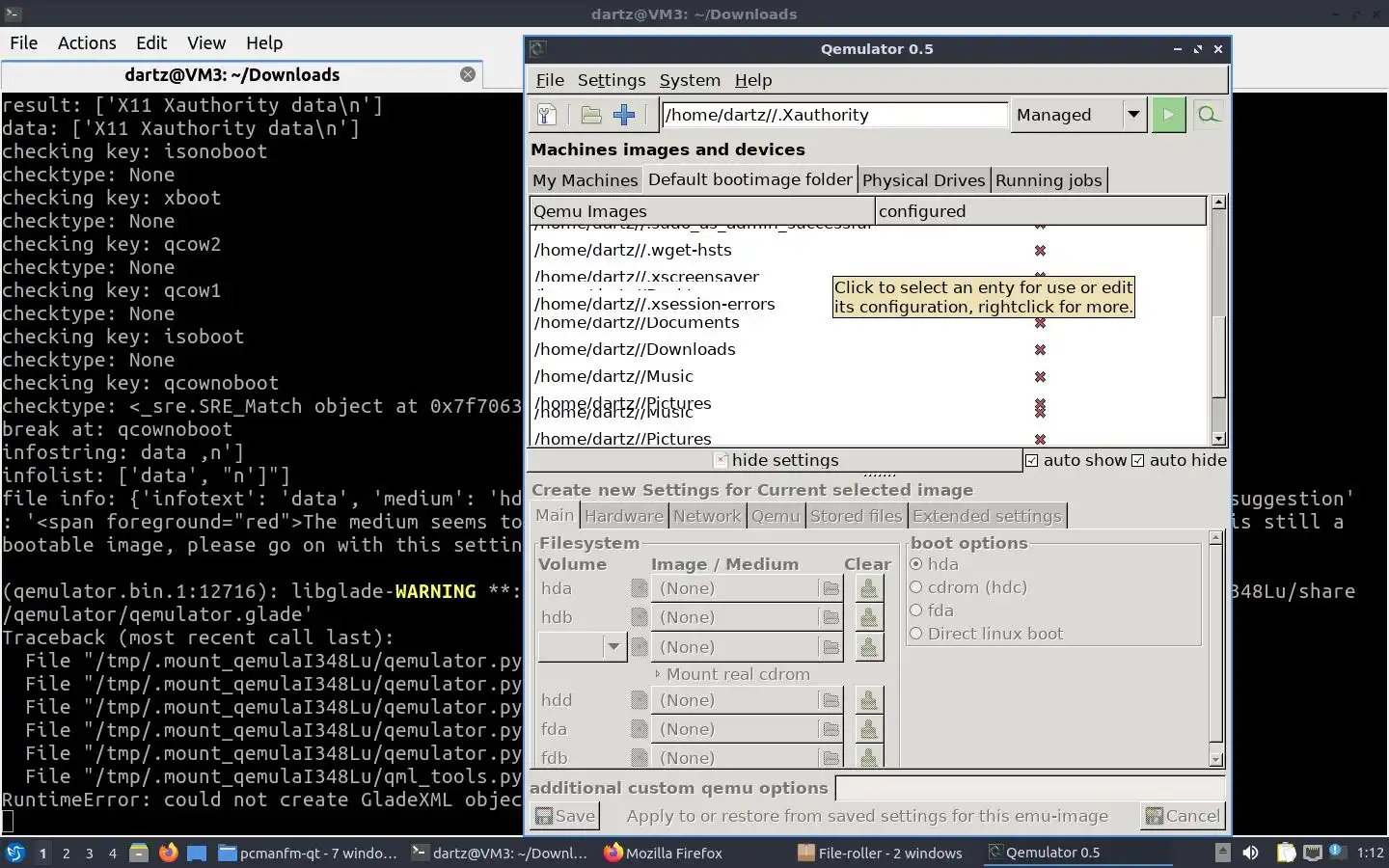This screenshot has height=868, width=1389.
Task: Open the Hardware settings tab
Action: 624,516
